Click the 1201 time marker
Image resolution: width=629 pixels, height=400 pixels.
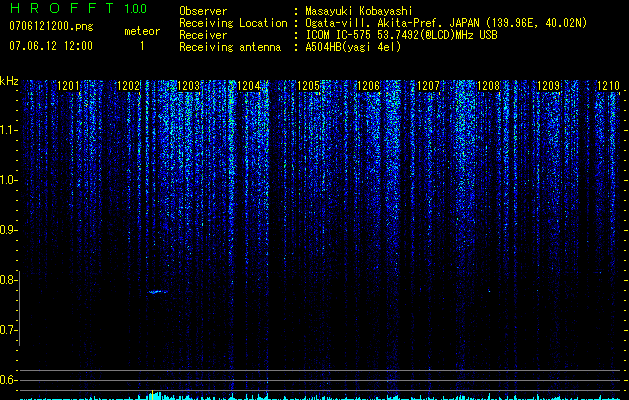click(x=68, y=85)
